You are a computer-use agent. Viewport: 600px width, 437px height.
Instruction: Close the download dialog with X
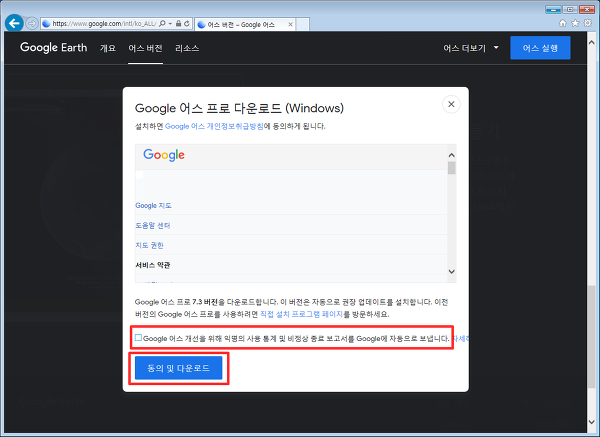click(x=451, y=104)
